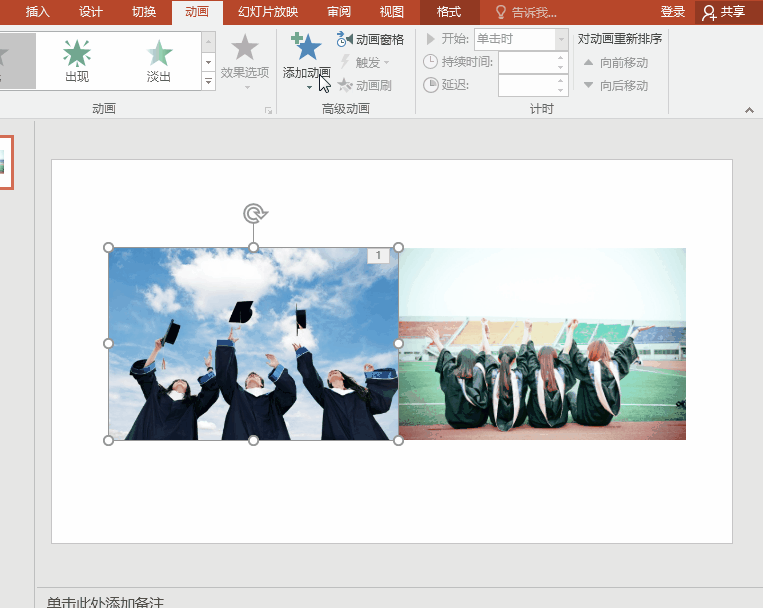The image size is (763, 608).
Task: Open the 动画窗格 animation pane
Action: (x=370, y=39)
